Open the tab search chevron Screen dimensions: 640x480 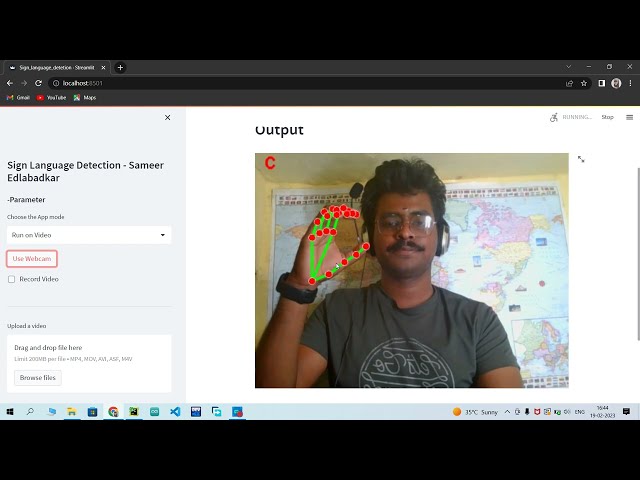click(x=568, y=67)
